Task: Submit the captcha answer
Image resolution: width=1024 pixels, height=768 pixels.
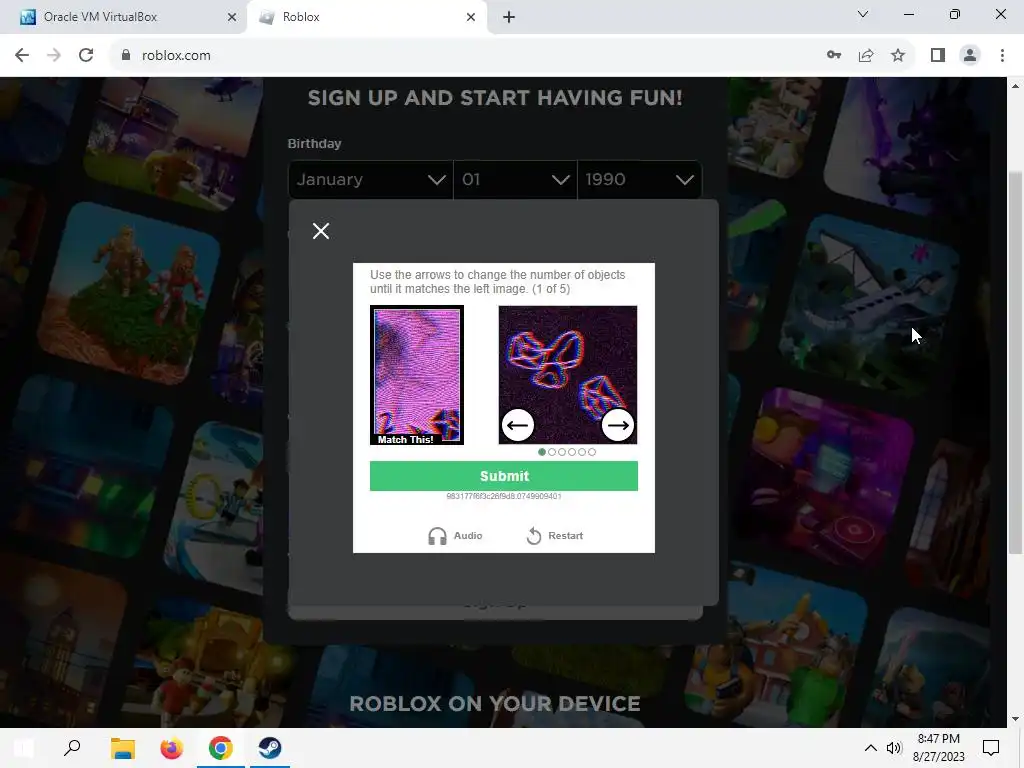Action: tap(504, 476)
